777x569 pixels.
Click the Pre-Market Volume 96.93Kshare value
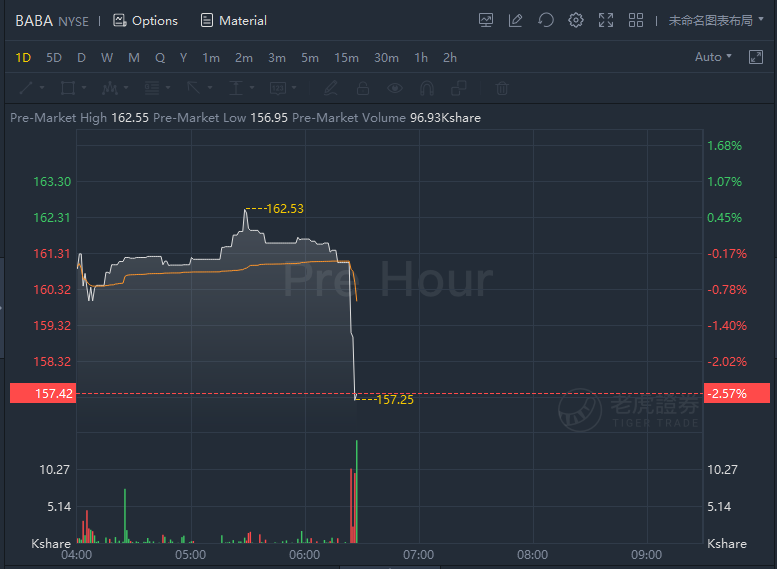[445, 118]
